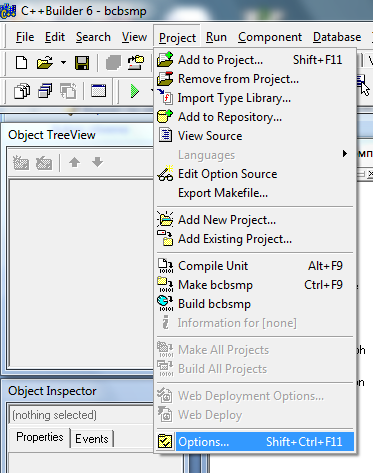Click the Add to Repository icon

[x=165, y=116]
